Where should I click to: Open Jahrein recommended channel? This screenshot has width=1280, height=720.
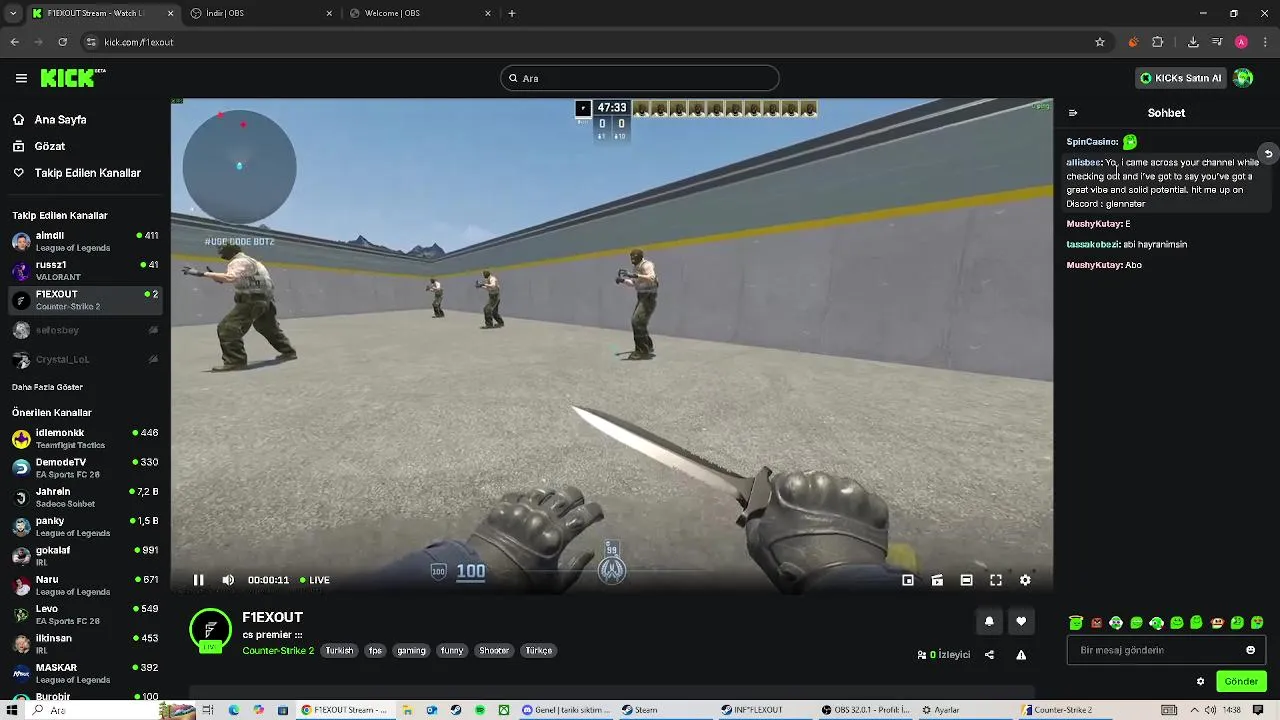click(85, 497)
